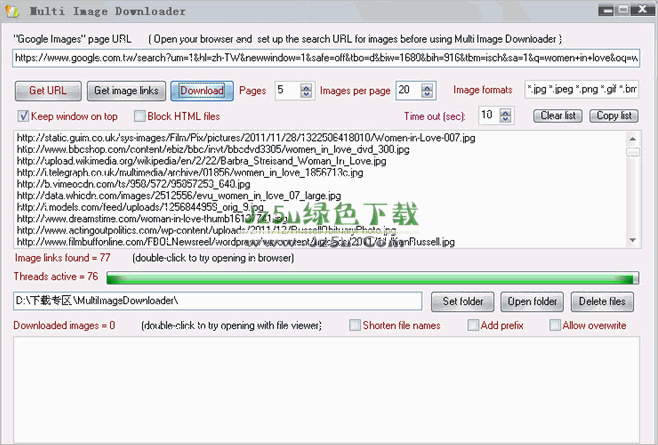Click the link list scroll up arrow
658x445 pixels.
click(x=633, y=139)
